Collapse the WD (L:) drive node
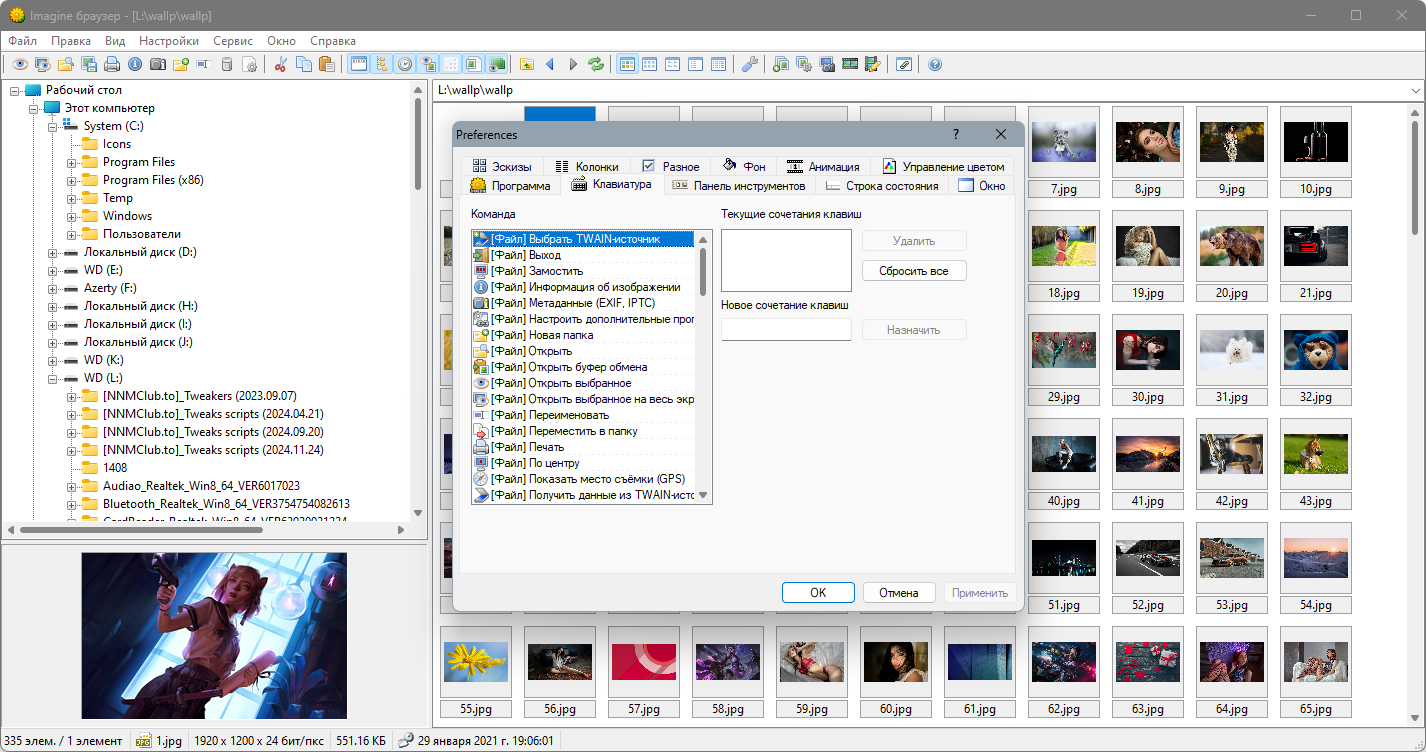 click(x=53, y=378)
